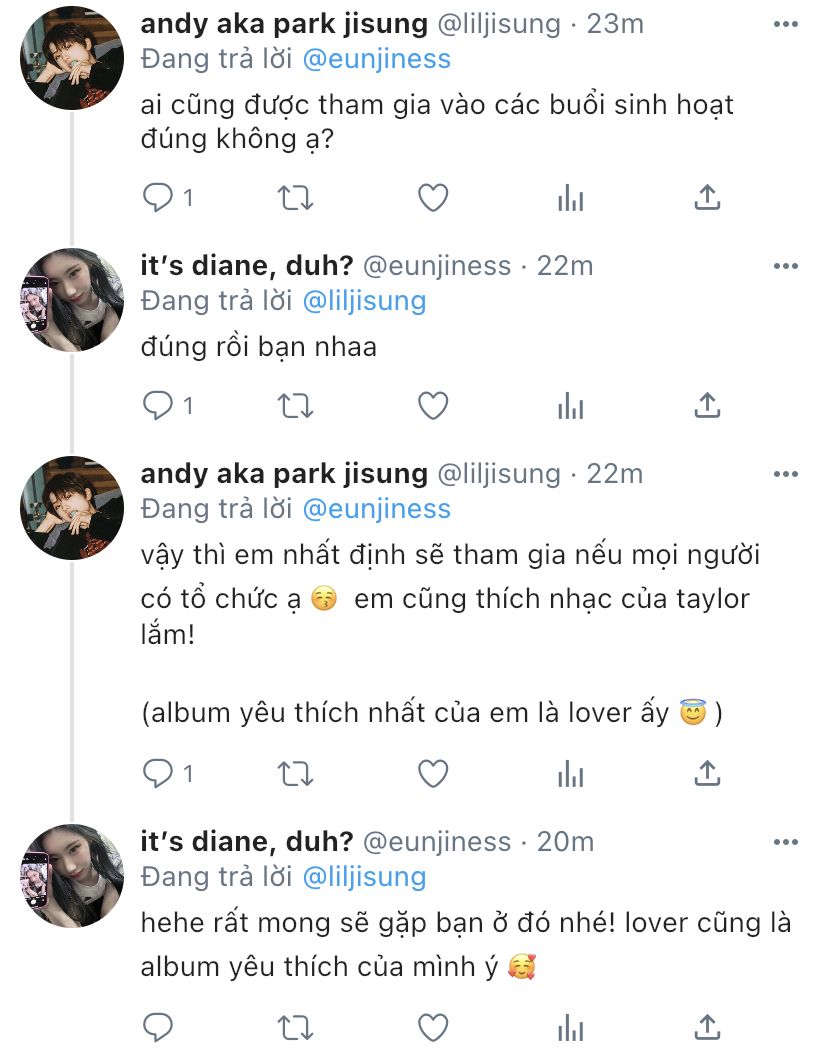The image size is (828, 1053).
Task: Like diane's 'đúng rồi bạn nhaa' tweet
Action: click(x=433, y=406)
